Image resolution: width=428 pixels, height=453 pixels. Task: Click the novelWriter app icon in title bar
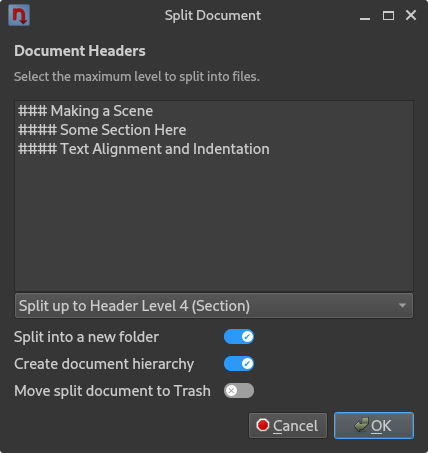pyautogui.click(x=19, y=15)
